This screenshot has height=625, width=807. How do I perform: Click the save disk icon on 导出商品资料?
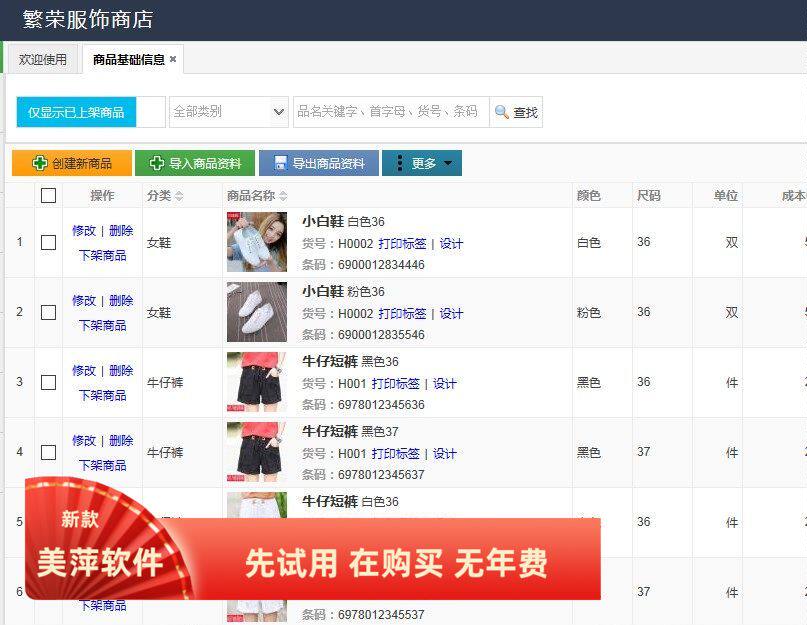click(280, 163)
